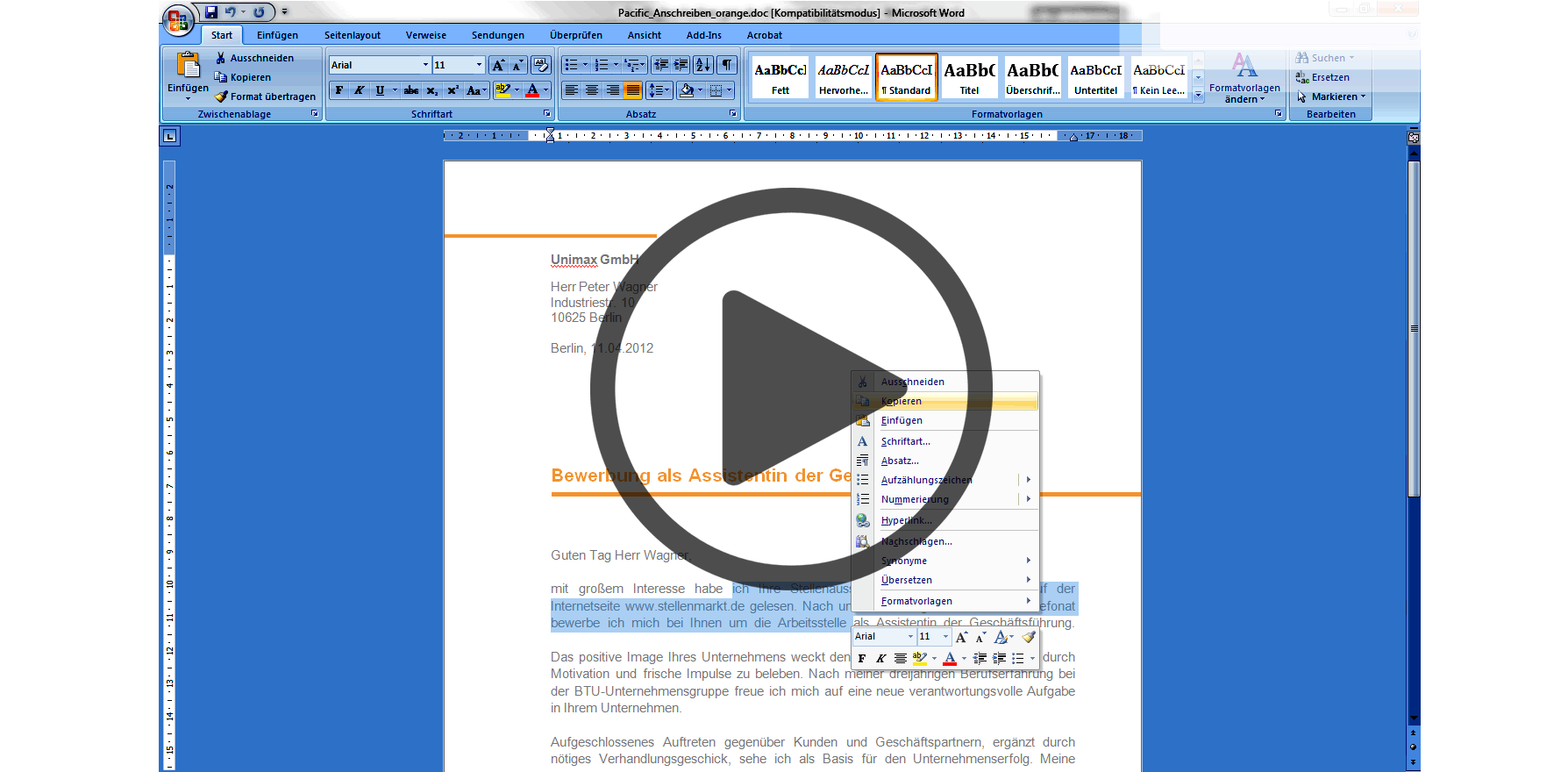This screenshot has height=772, width=1568.
Task: Select Kopieren in the context menu
Action: [x=902, y=401]
